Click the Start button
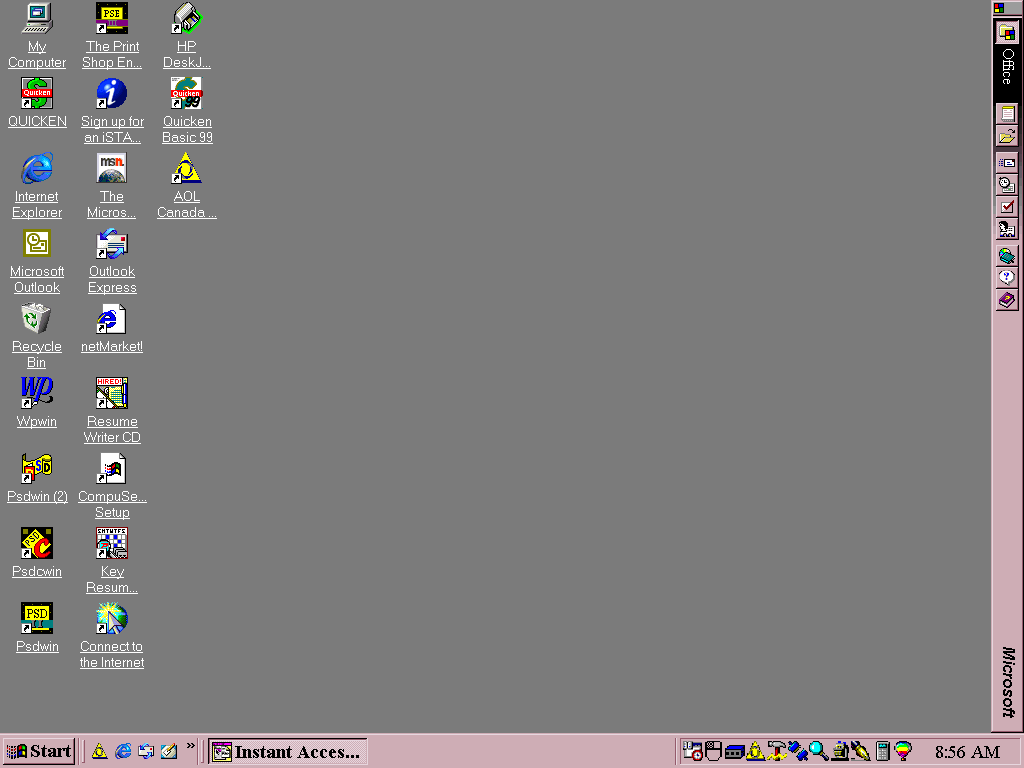The width and height of the screenshot is (1024, 768). tap(39, 751)
